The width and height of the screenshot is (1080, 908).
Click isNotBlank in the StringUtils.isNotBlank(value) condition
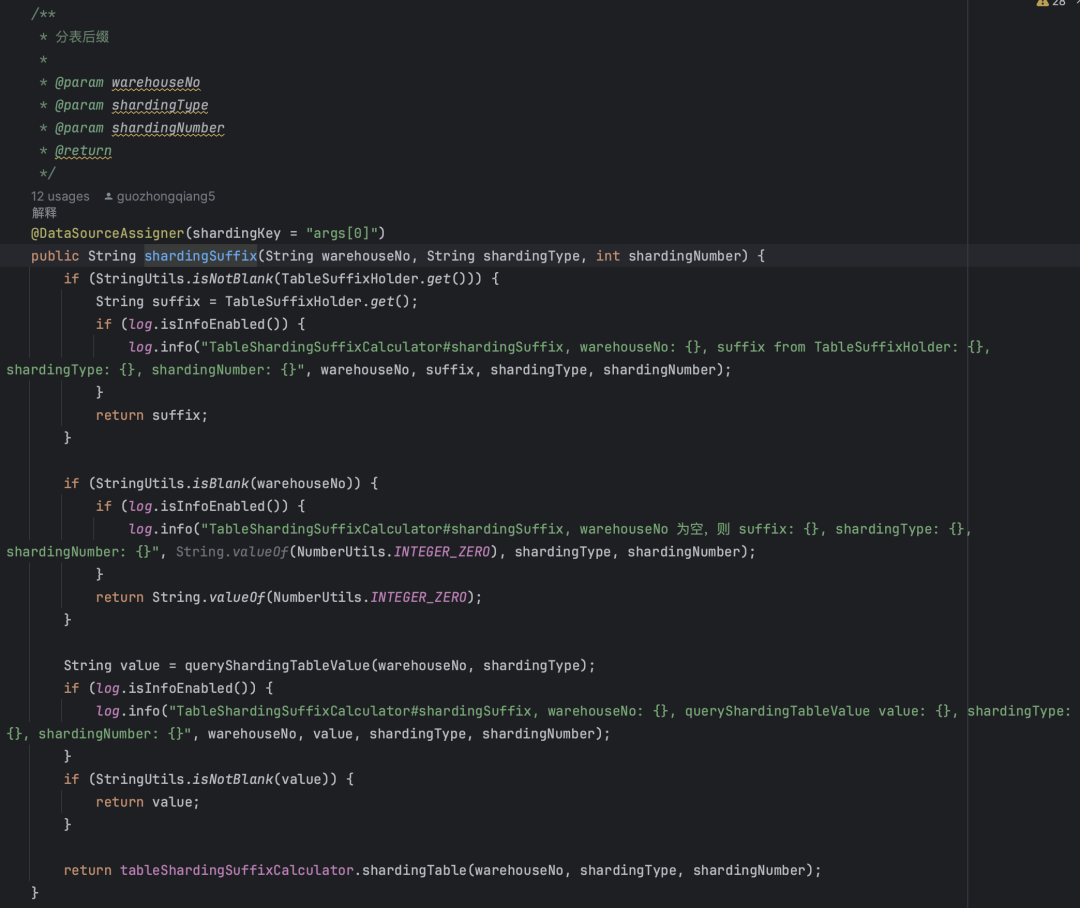pos(233,779)
